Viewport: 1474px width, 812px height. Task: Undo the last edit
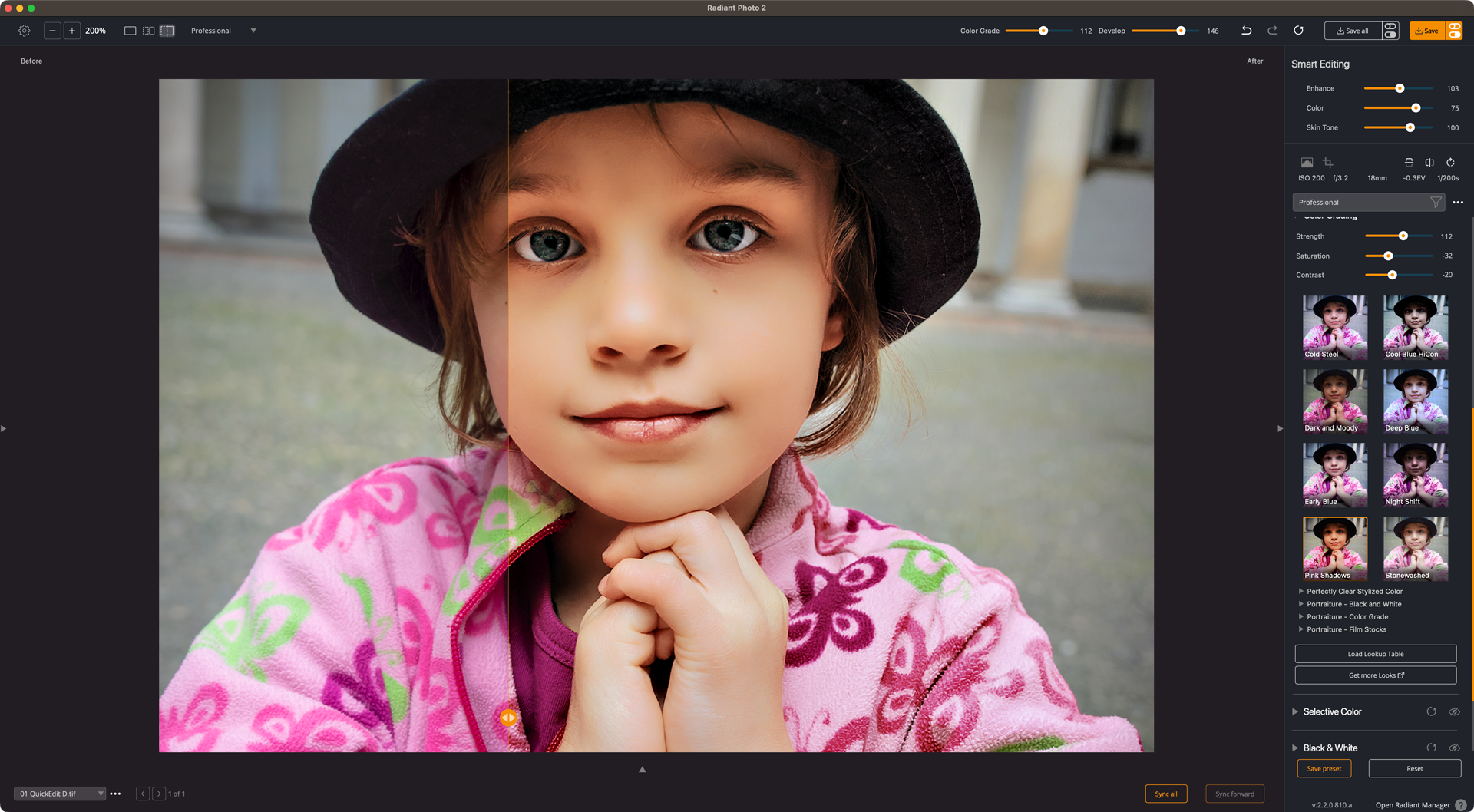coord(1247,31)
